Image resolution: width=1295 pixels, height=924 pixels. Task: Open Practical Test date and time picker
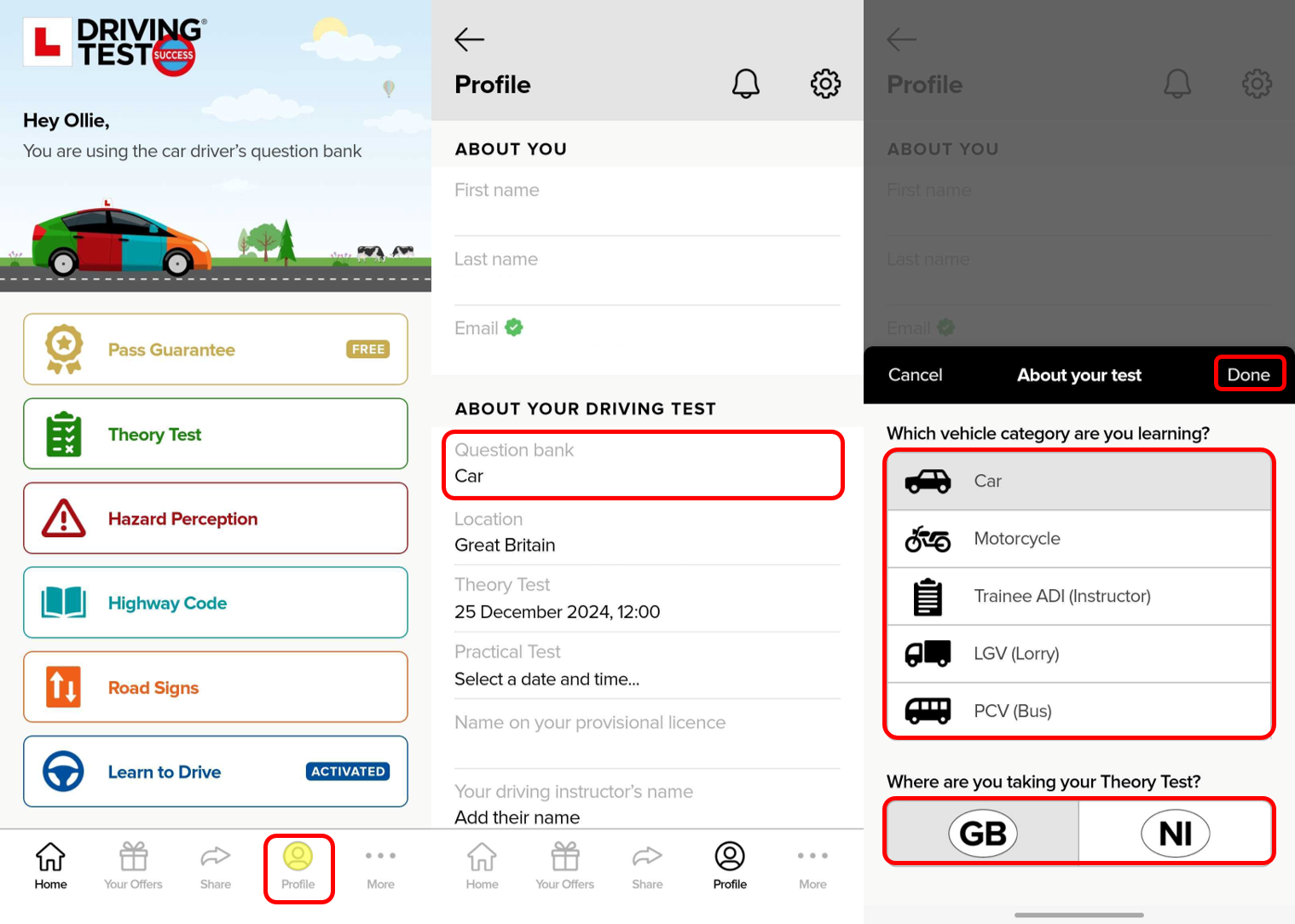646,667
